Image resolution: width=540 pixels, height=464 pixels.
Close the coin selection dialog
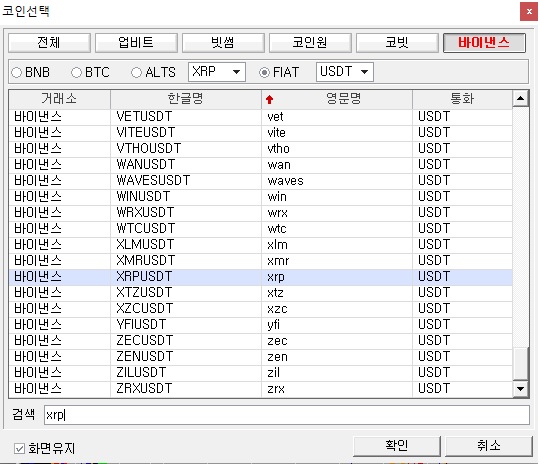[529, 12]
